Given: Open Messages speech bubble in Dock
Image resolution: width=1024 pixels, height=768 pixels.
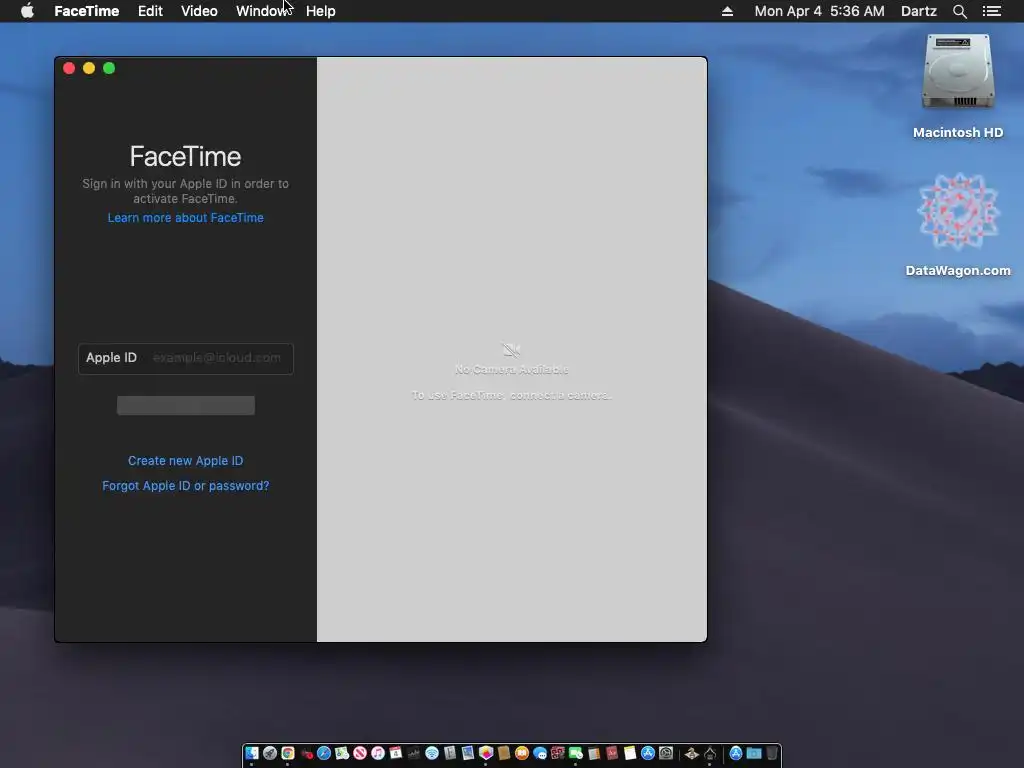Looking at the screenshot, I should (x=539, y=754).
